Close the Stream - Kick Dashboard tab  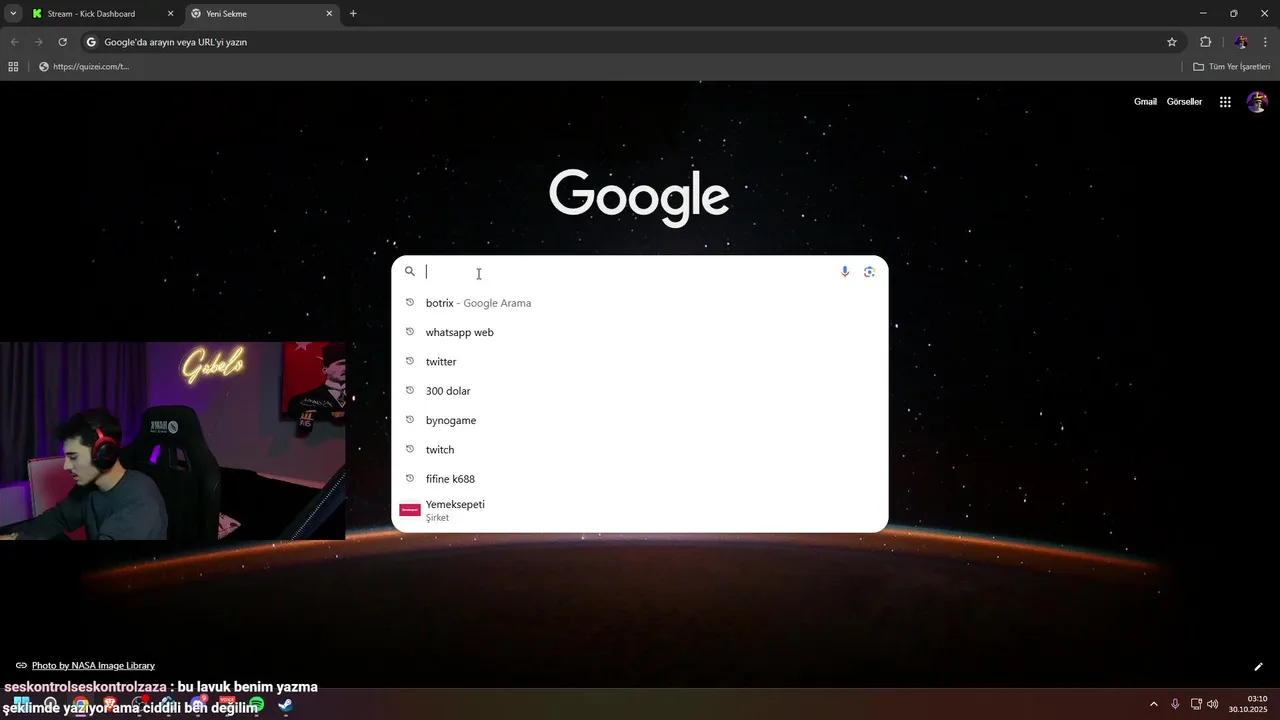pos(170,14)
